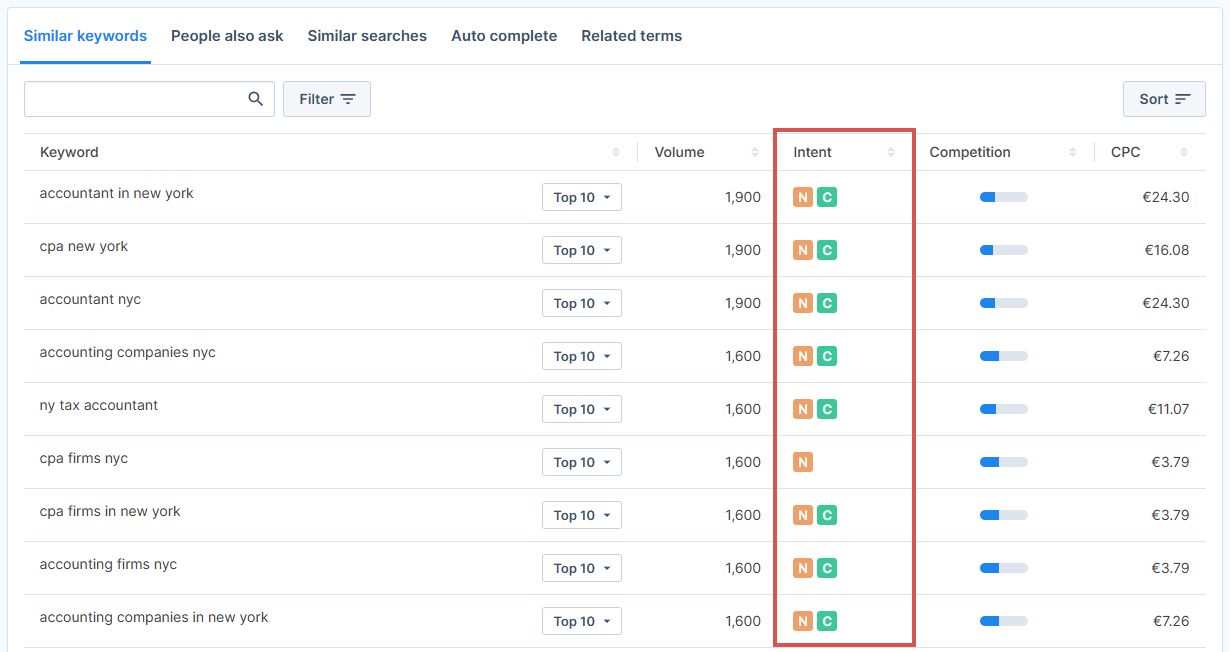1230x652 pixels.
Task: Expand Top 10 dropdown for cpa firms nyc
Action: pos(582,462)
